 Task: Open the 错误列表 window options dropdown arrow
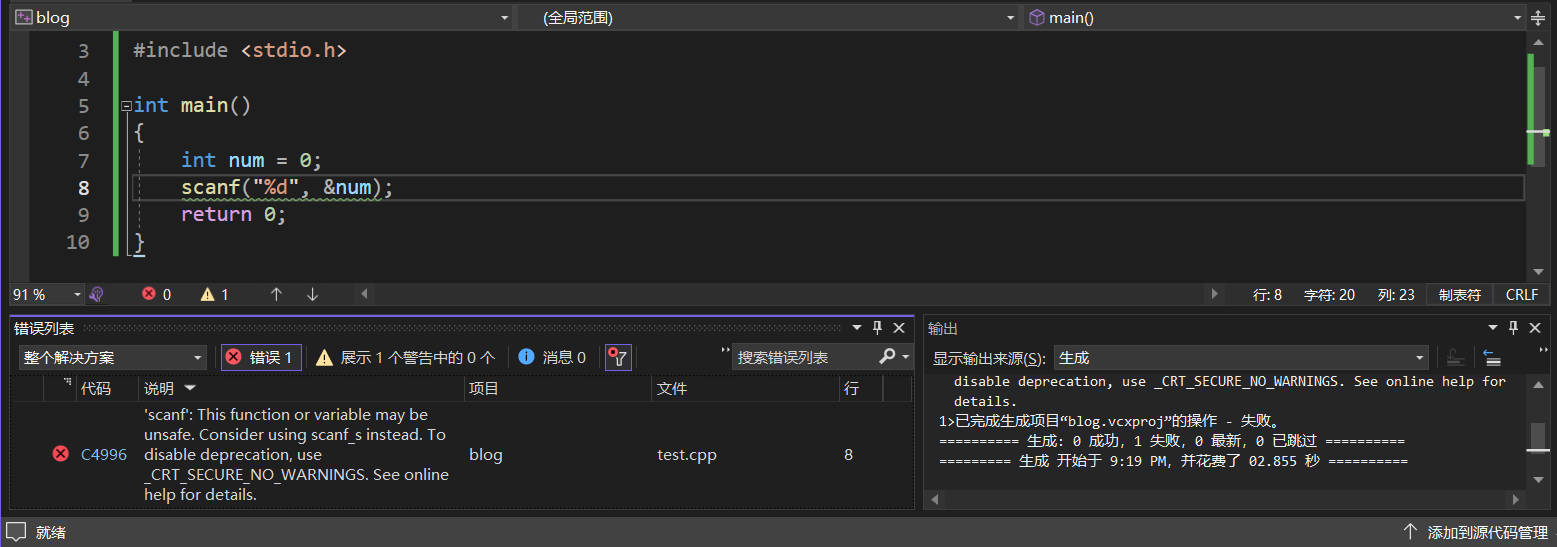click(857, 328)
